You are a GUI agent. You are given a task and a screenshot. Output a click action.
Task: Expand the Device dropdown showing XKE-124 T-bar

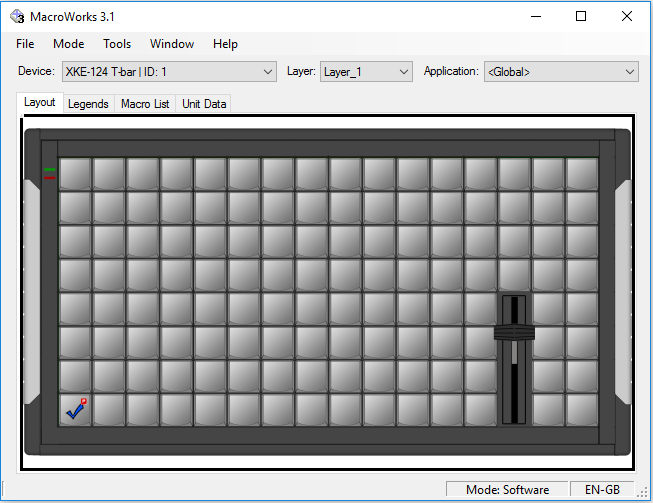coord(169,72)
